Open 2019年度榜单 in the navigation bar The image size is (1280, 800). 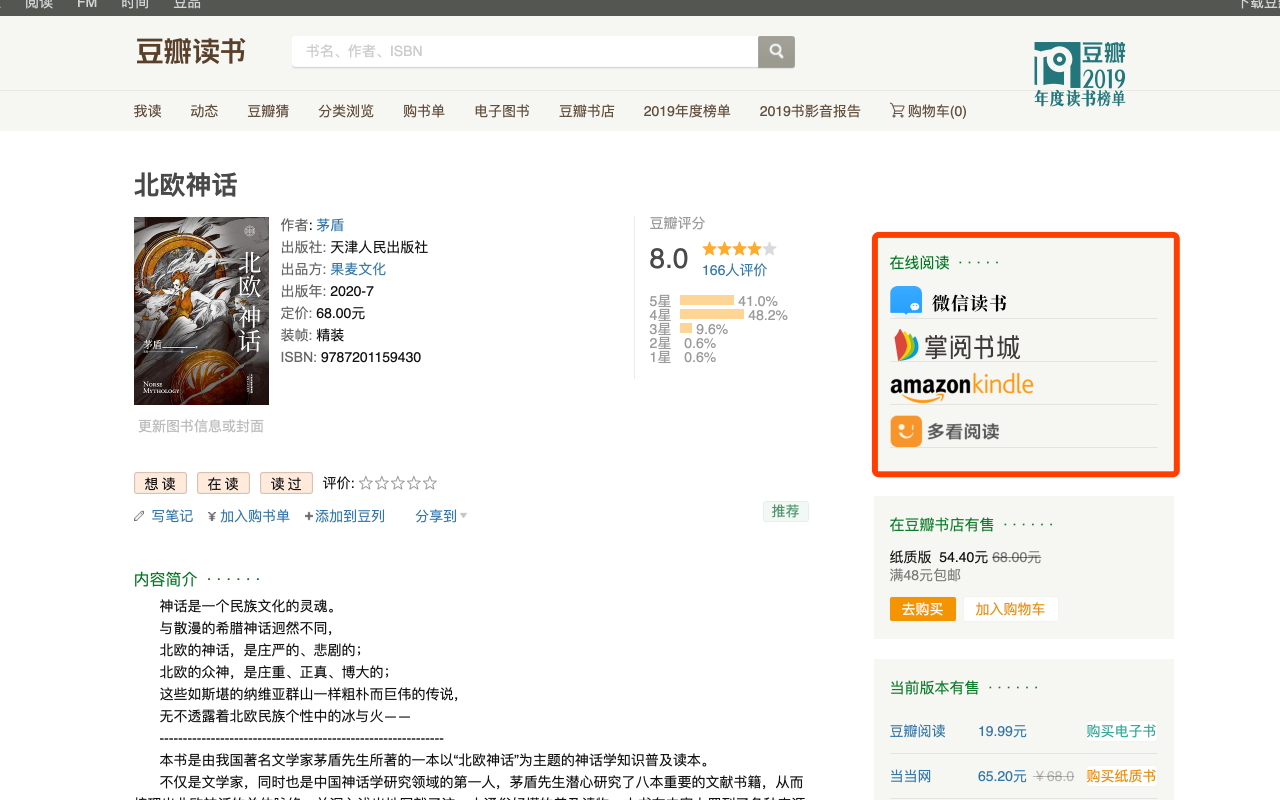(x=687, y=111)
